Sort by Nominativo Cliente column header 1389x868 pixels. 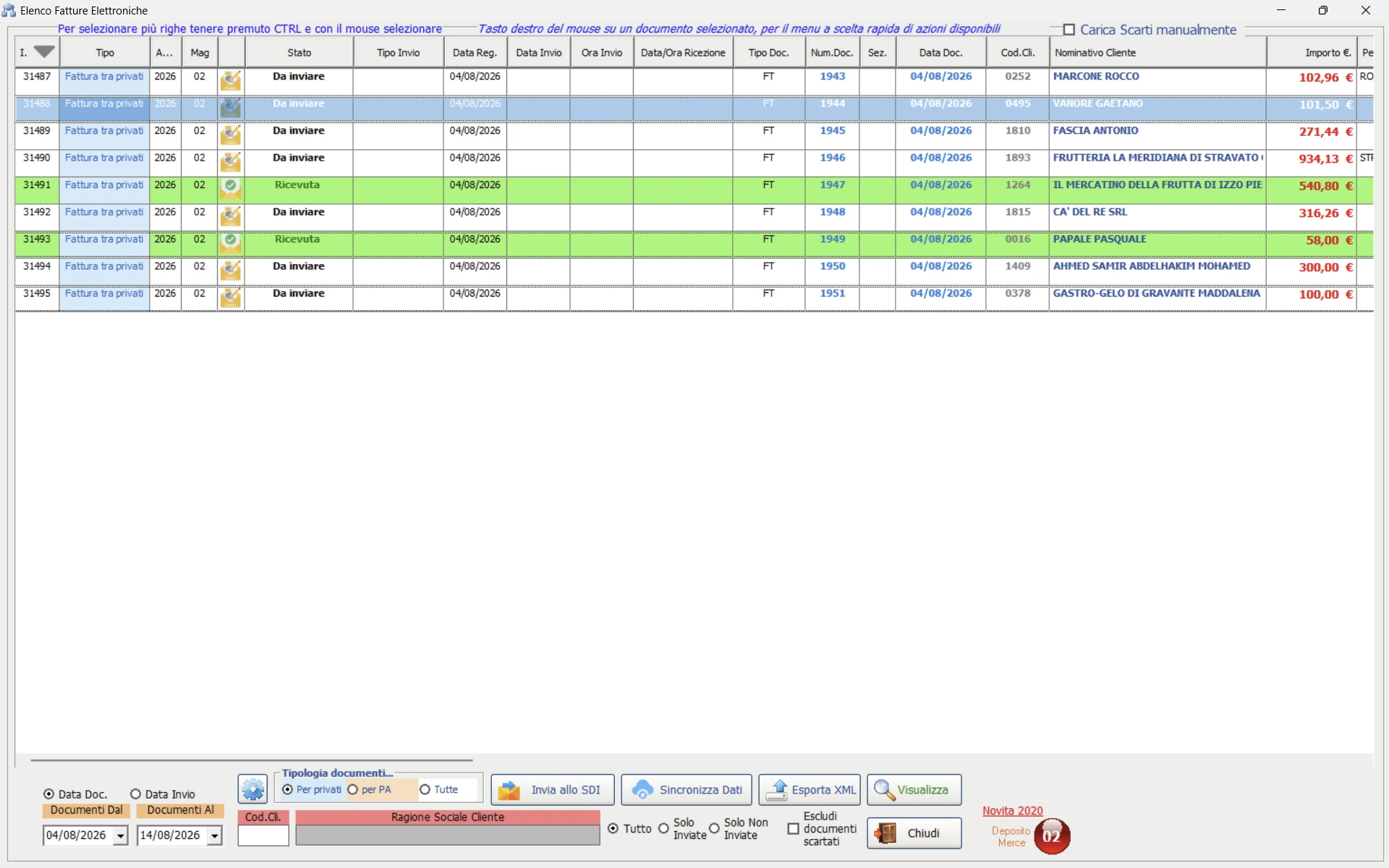pyautogui.click(x=1157, y=53)
